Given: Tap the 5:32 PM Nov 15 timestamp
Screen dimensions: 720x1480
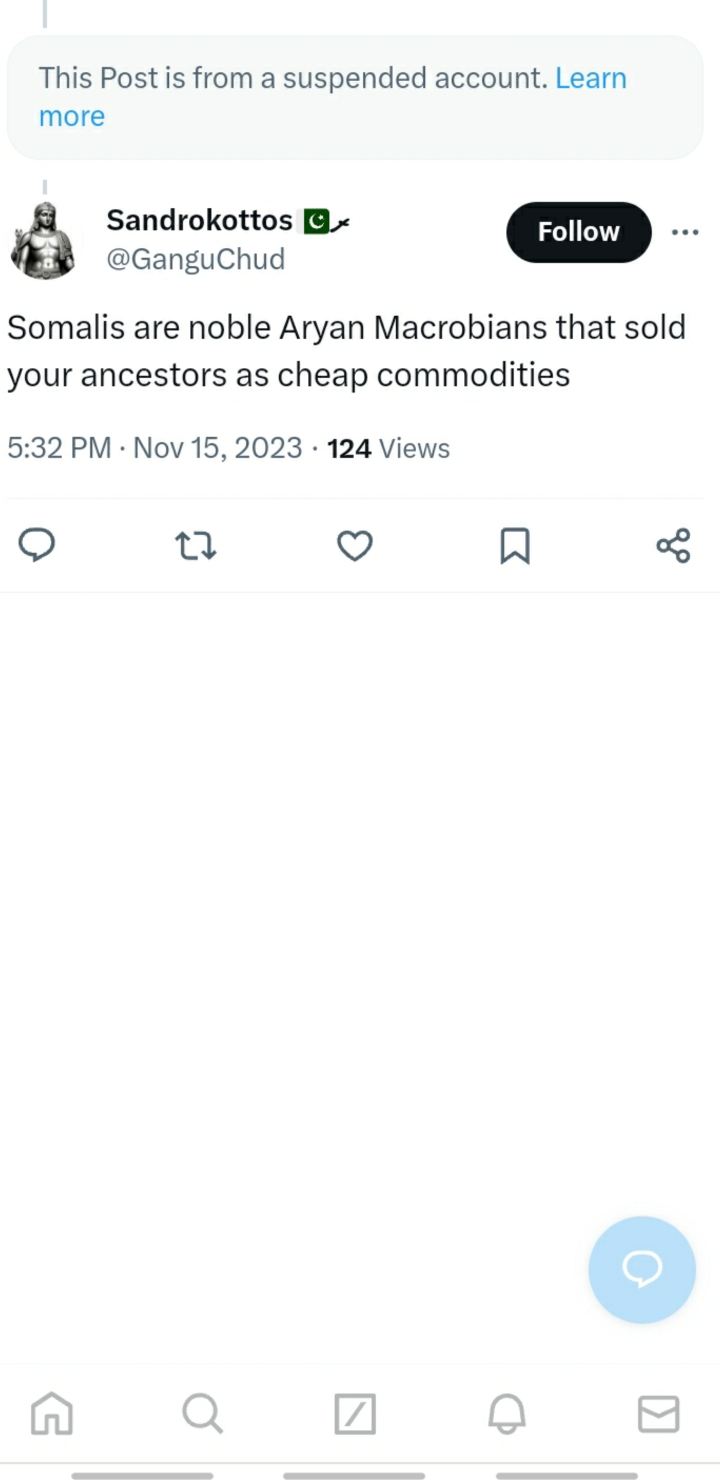Looking at the screenshot, I should [155, 449].
